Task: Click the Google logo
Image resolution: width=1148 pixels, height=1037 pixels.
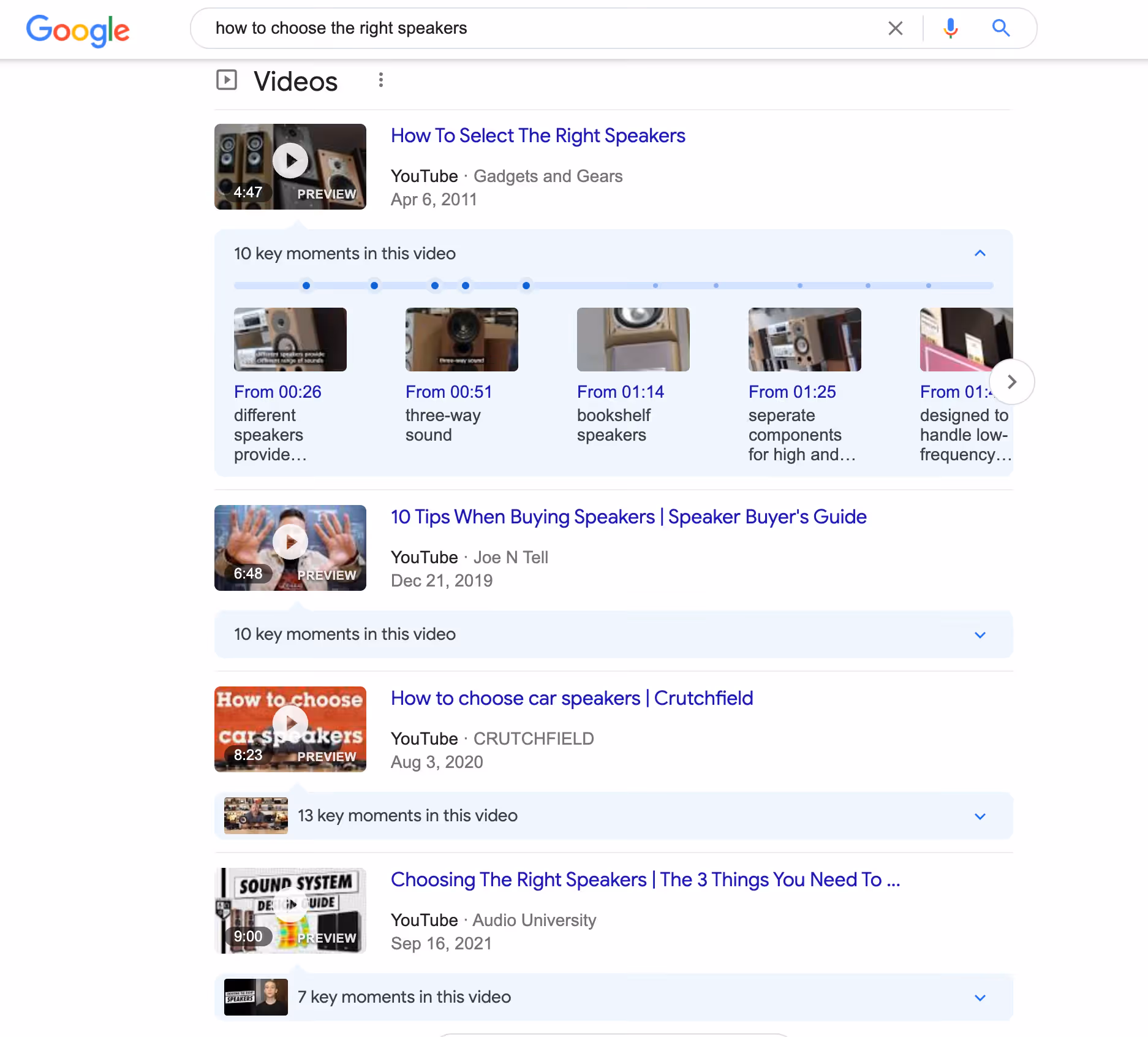Action: [x=78, y=30]
